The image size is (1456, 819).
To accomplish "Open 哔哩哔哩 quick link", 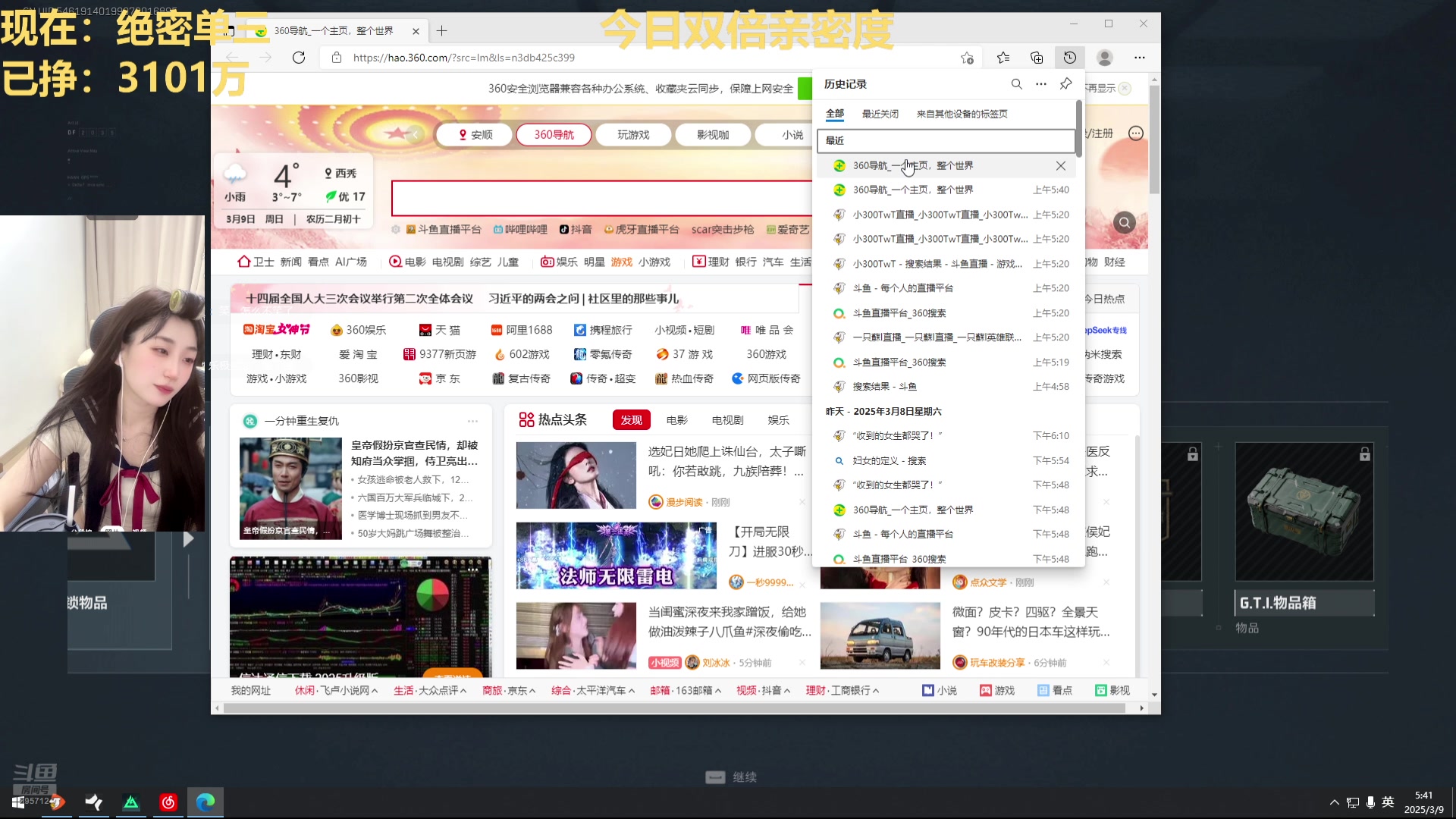I will point(520,230).
